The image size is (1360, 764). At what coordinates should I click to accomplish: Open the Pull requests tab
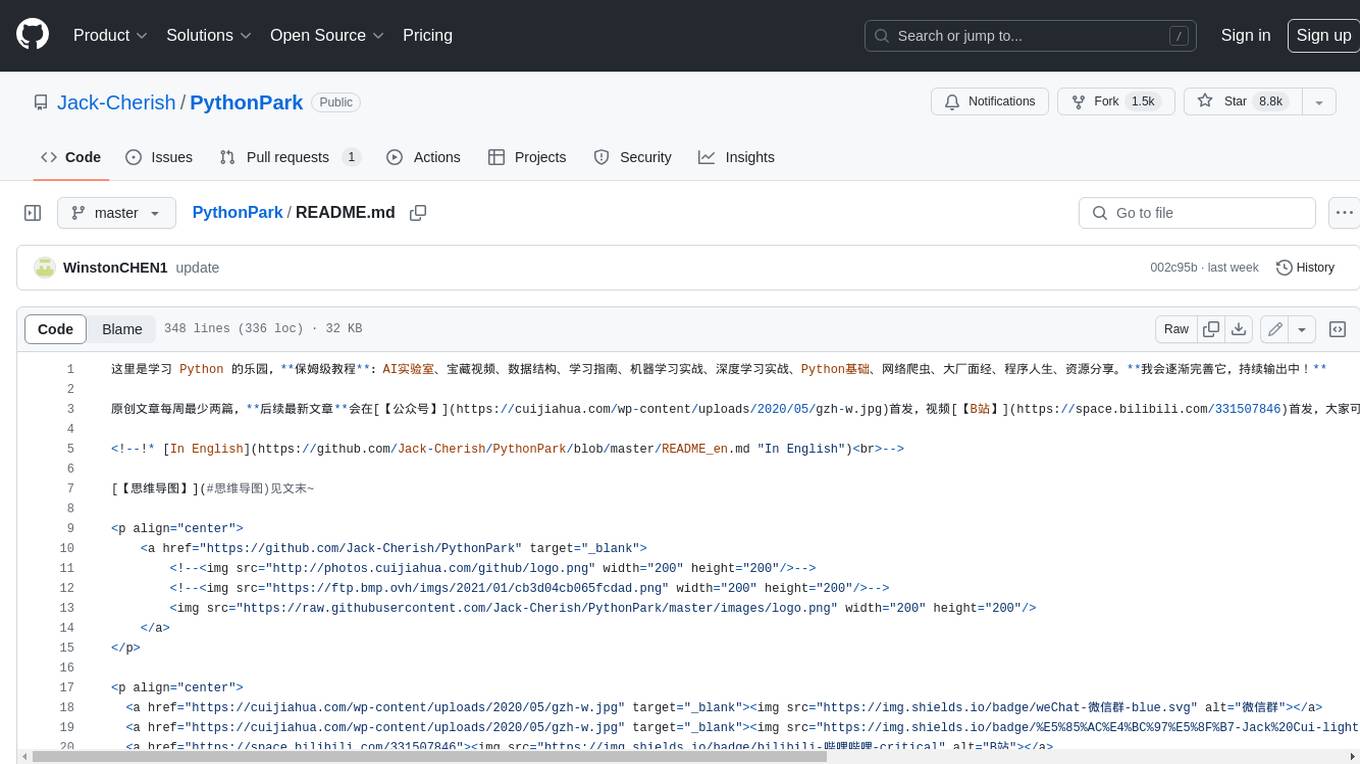coord(290,157)
